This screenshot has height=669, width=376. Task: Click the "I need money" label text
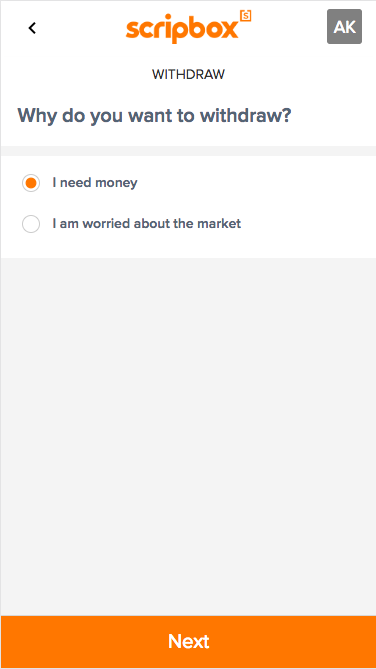pos(95,183)
